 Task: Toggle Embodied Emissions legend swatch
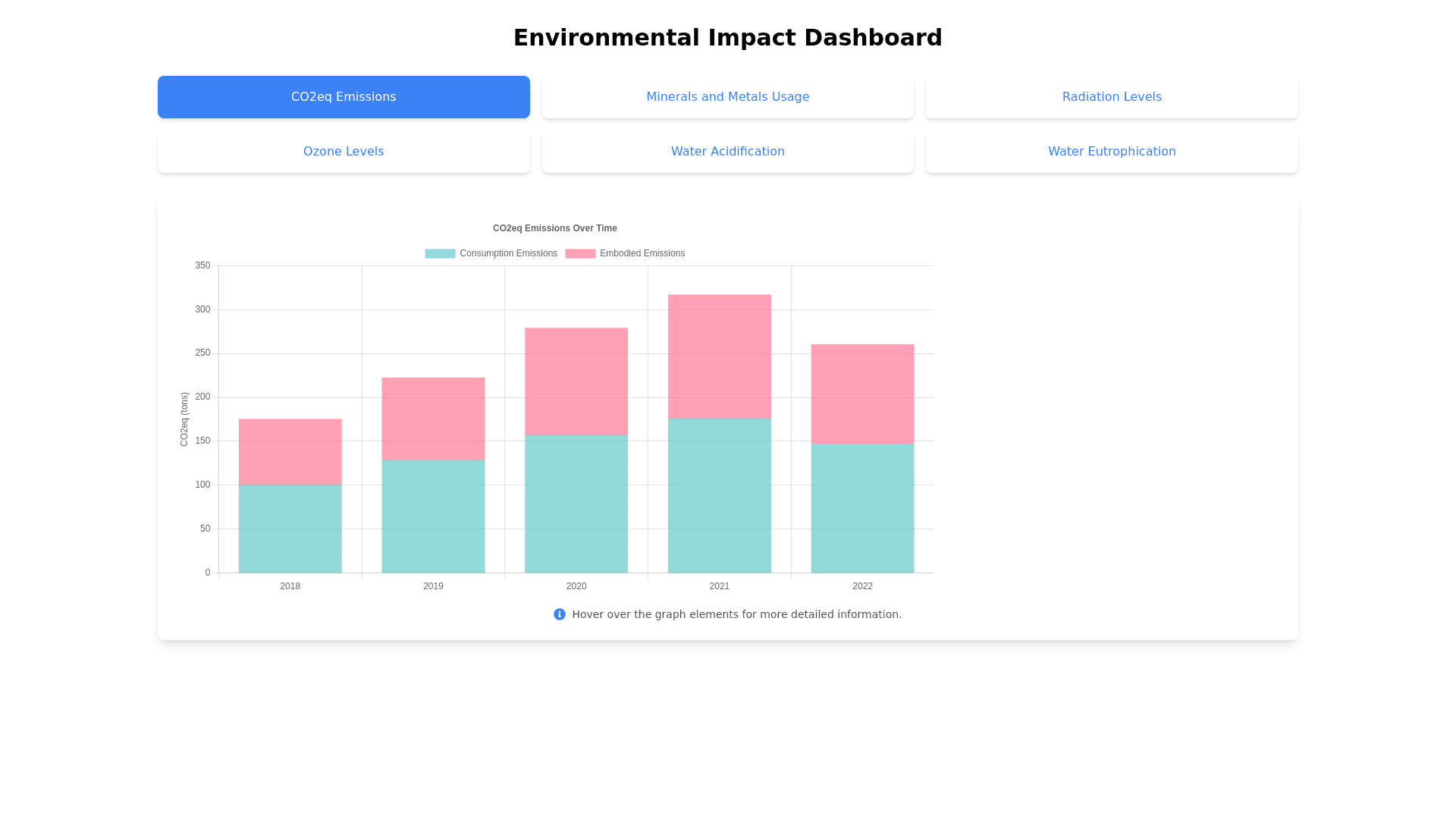tap(580, 253)
